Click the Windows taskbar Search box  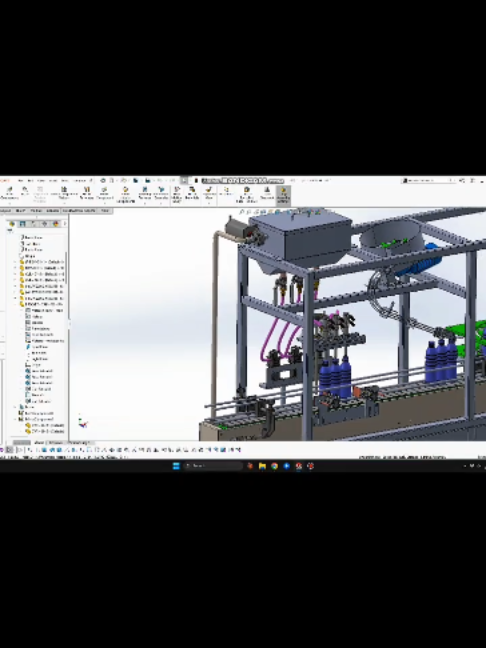pos(213,466)
